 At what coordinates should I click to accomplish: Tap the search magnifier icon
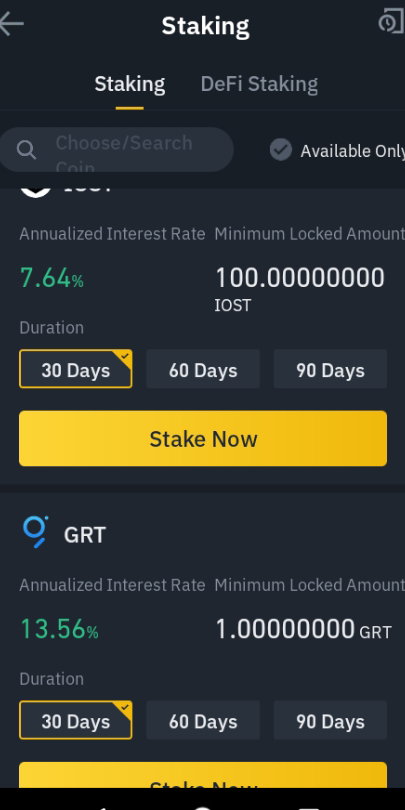[x=26, y=150]
